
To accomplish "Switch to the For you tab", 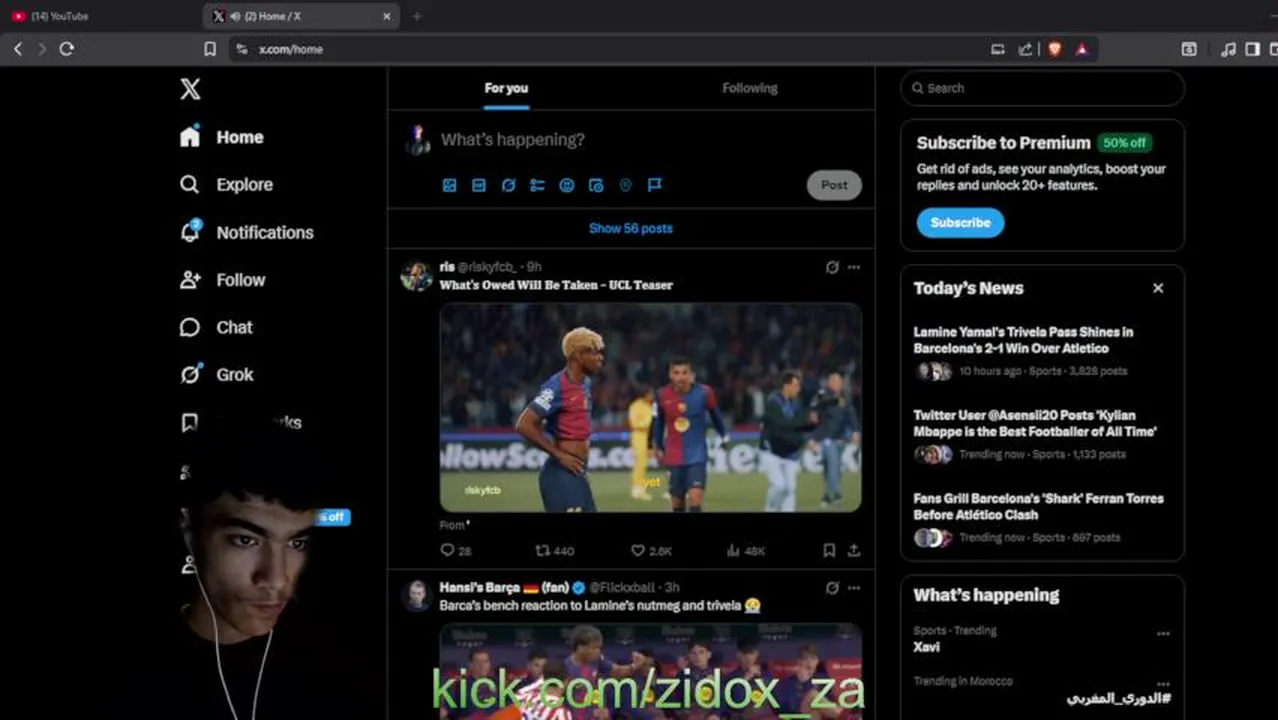I will coord(506,88).
